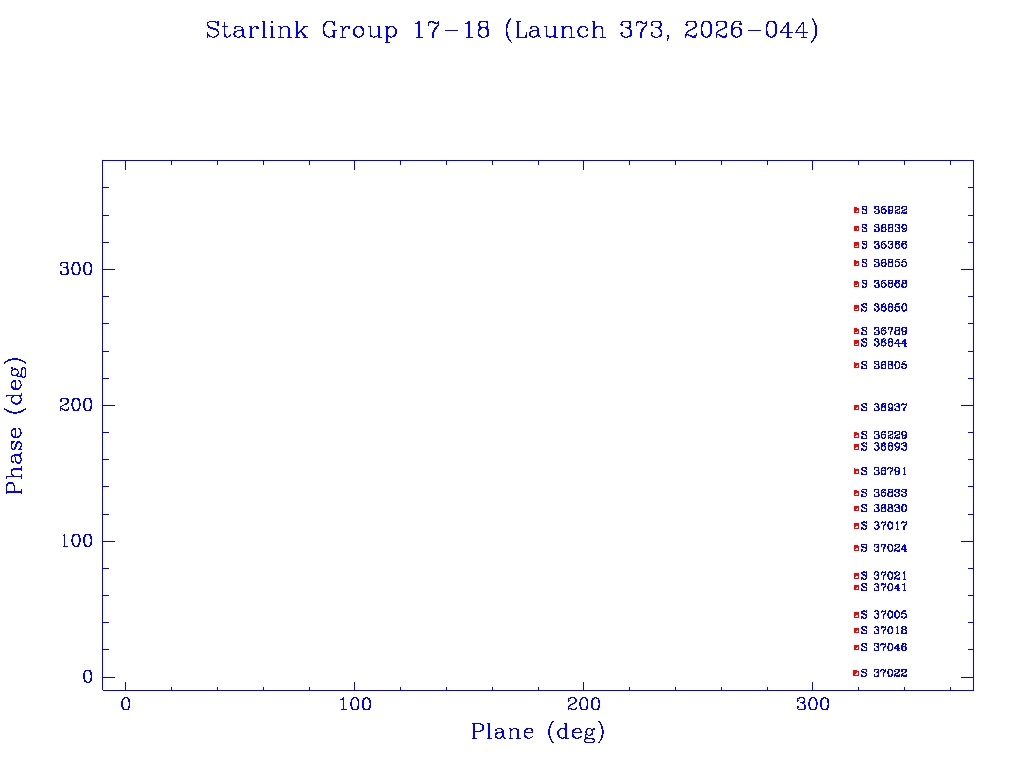
Task: Click the 0 tick label on Plane axis
Action: tap(125, 705)
